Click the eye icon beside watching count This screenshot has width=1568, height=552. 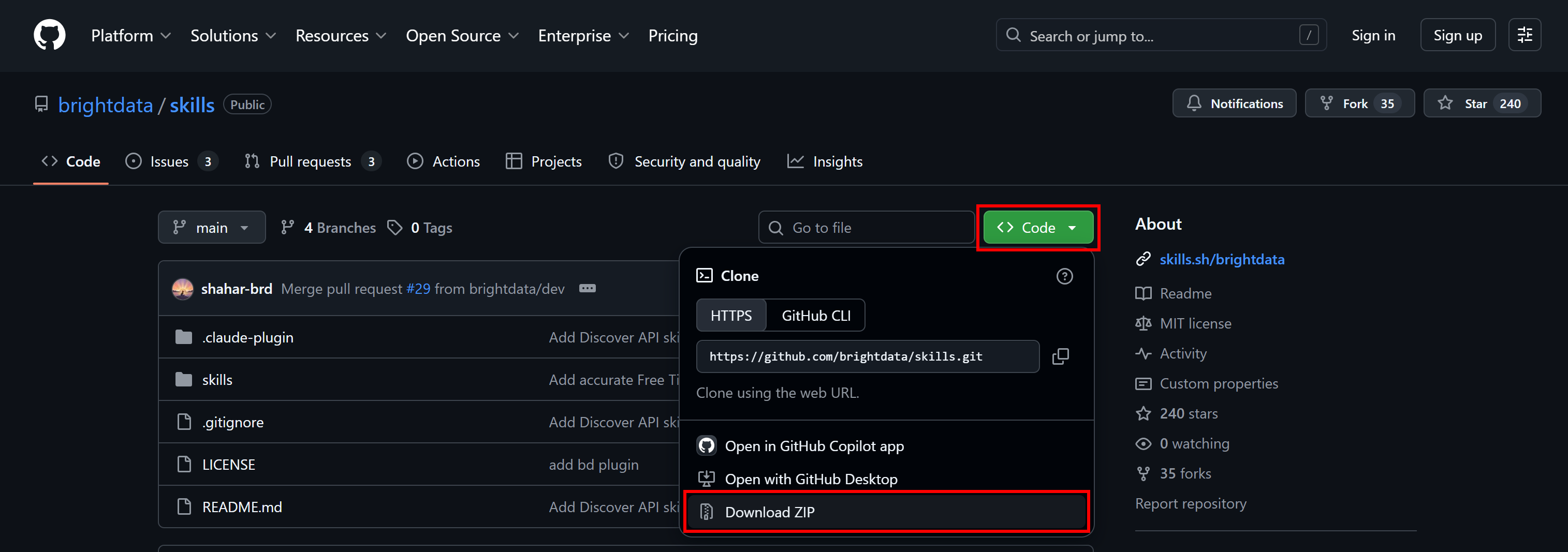(1143, 444)
